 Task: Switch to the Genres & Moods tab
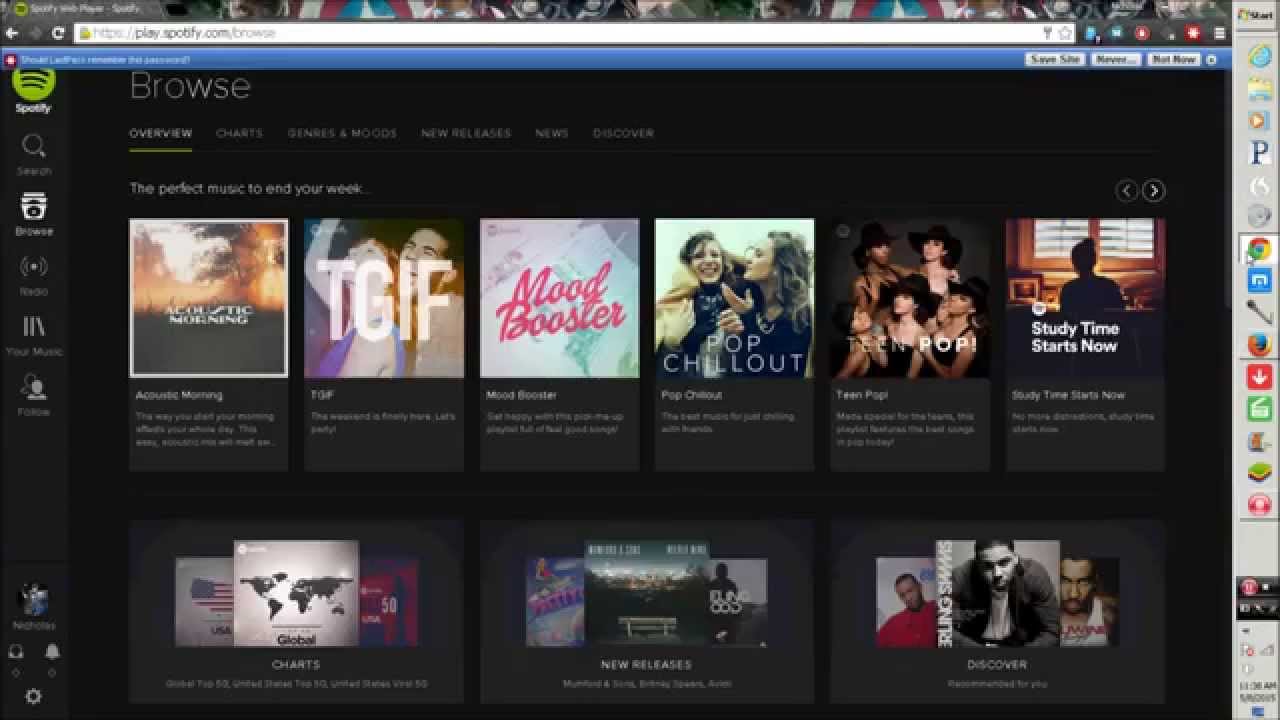coord(342,133)
